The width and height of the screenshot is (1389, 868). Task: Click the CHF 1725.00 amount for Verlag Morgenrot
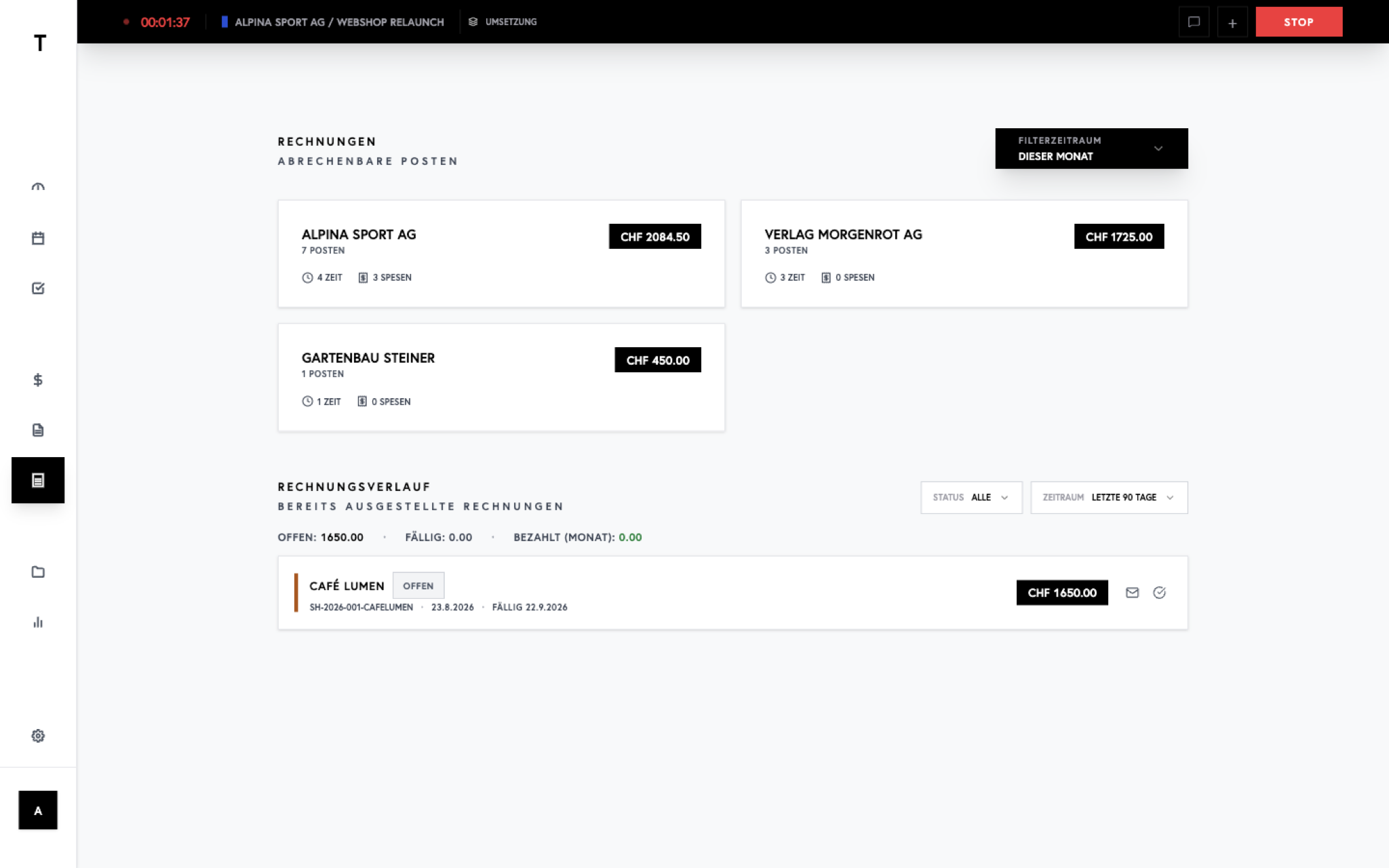(x=1119, y=237)
